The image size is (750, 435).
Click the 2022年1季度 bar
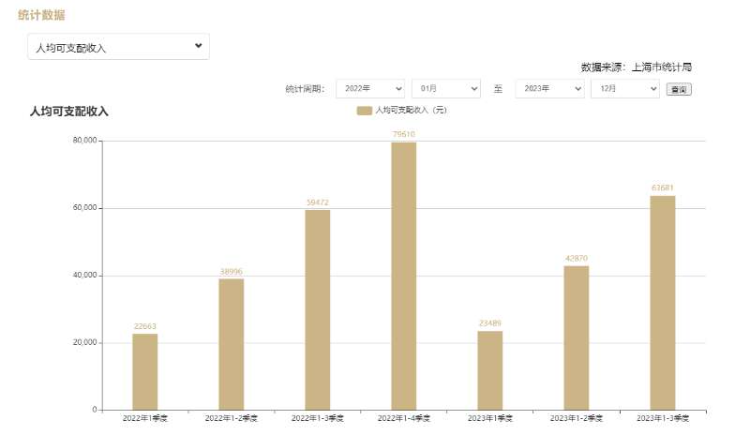[145, 371]
